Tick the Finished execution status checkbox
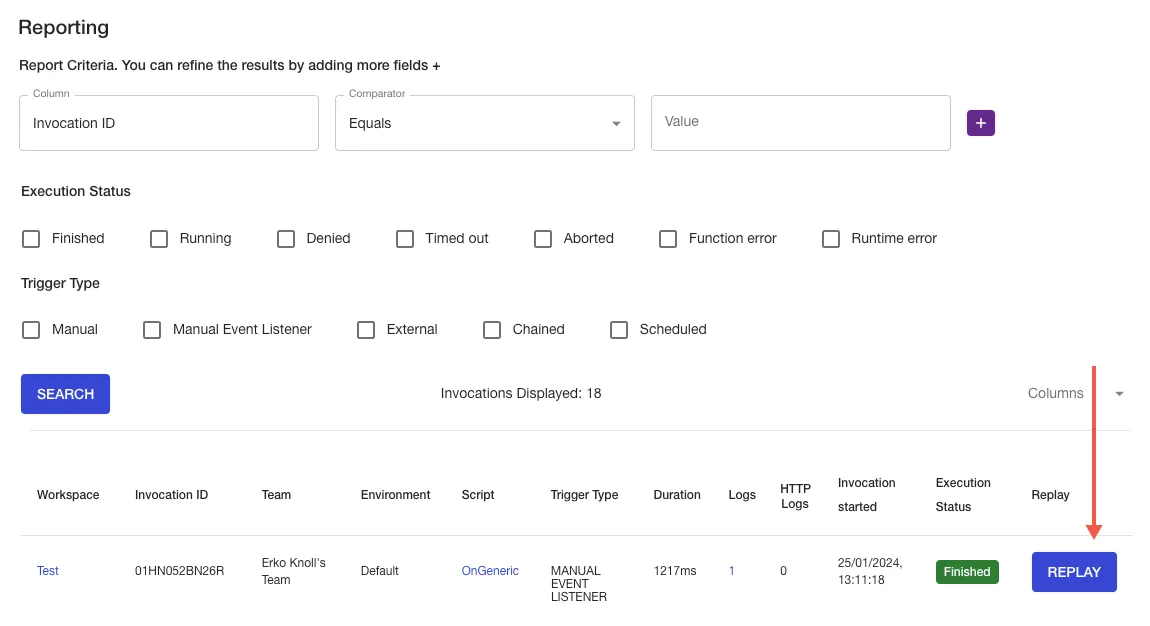 tap(31, 239)
